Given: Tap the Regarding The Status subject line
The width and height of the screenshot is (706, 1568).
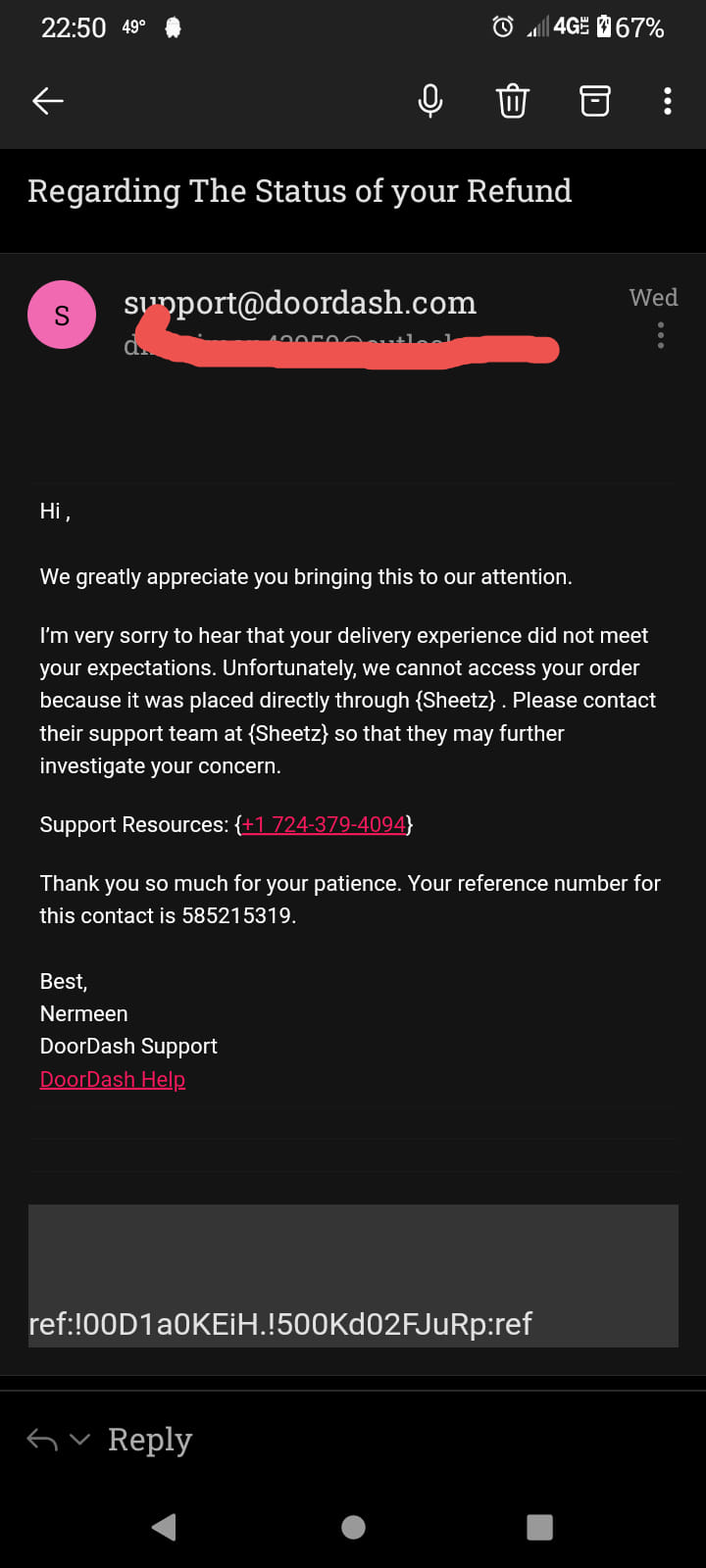Looking at the screenshot, I should pyautogui.click(x=299, y=191).
